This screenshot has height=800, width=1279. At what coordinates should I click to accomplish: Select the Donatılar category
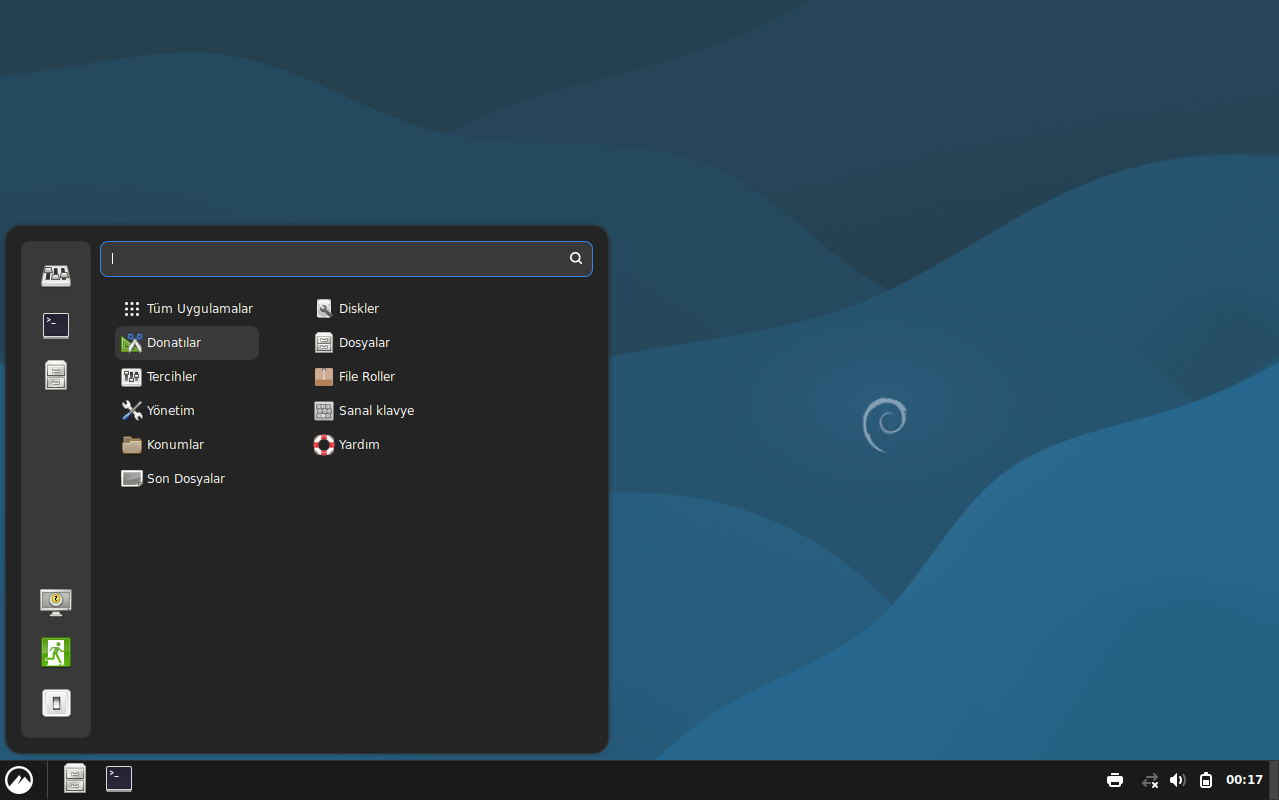coord(187,343)
